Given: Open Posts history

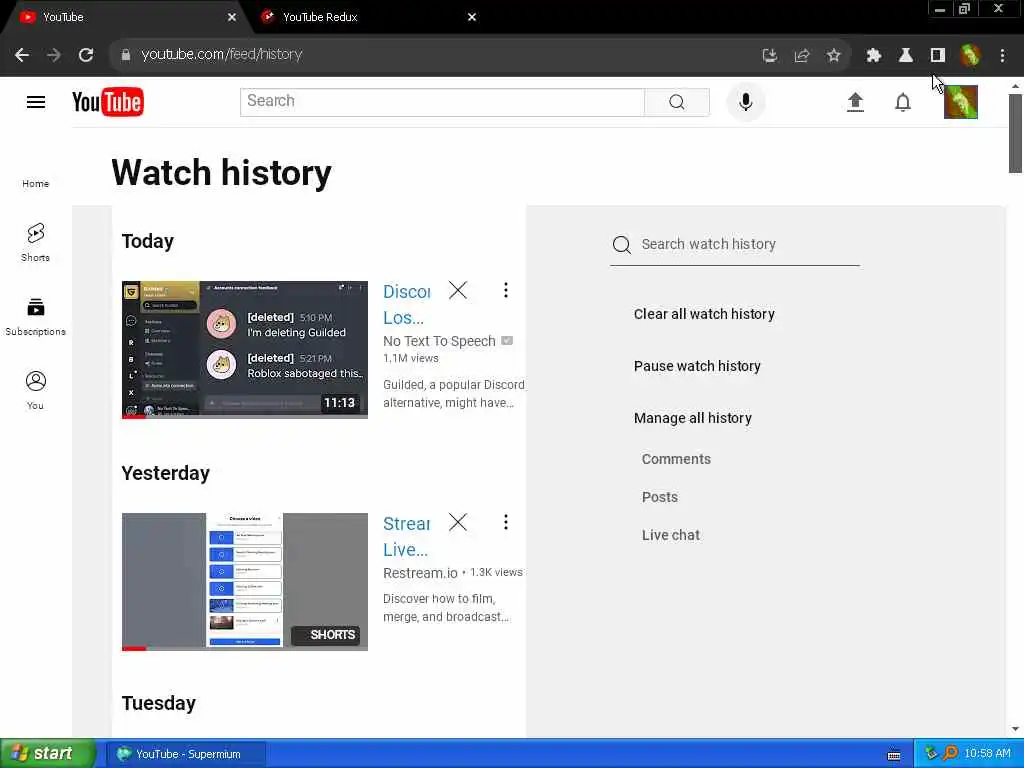Looking at the screenshot, I should tap(660, 497).
